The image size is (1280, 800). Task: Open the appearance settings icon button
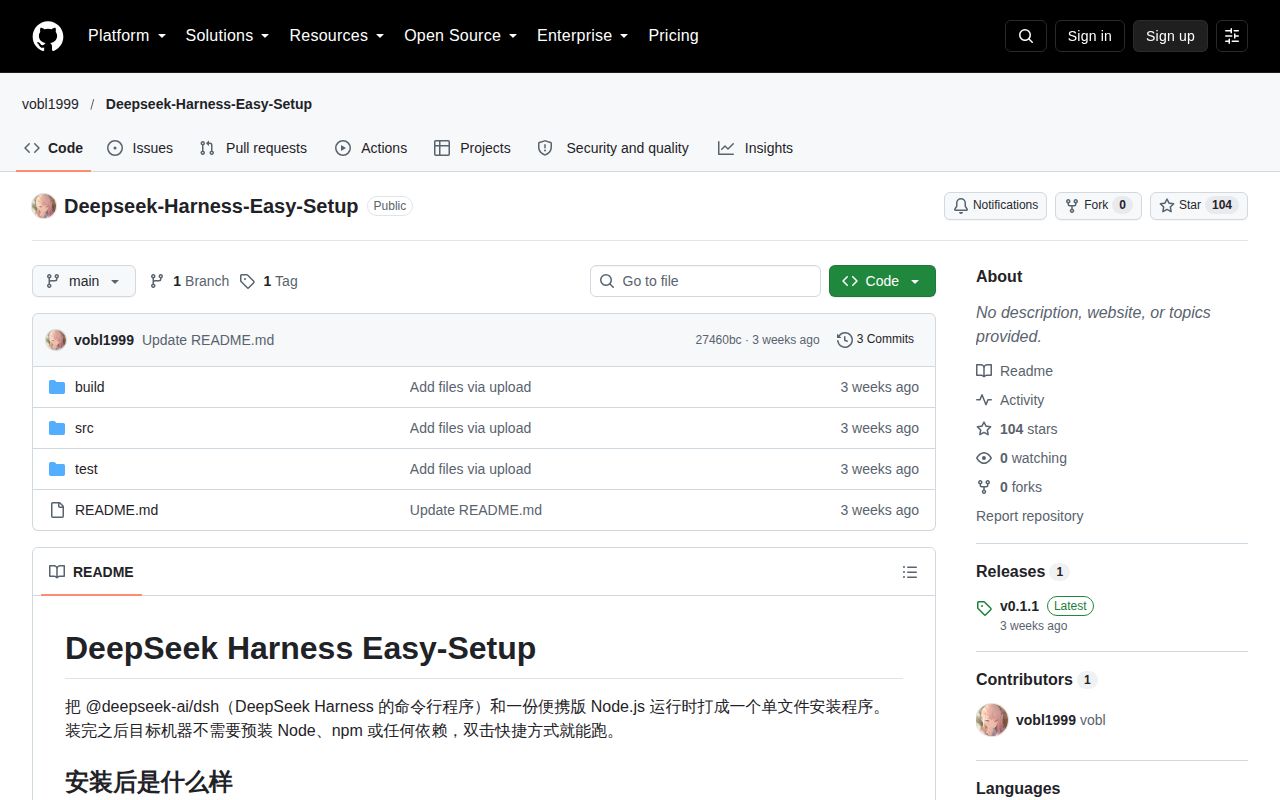pos(1232,36)
